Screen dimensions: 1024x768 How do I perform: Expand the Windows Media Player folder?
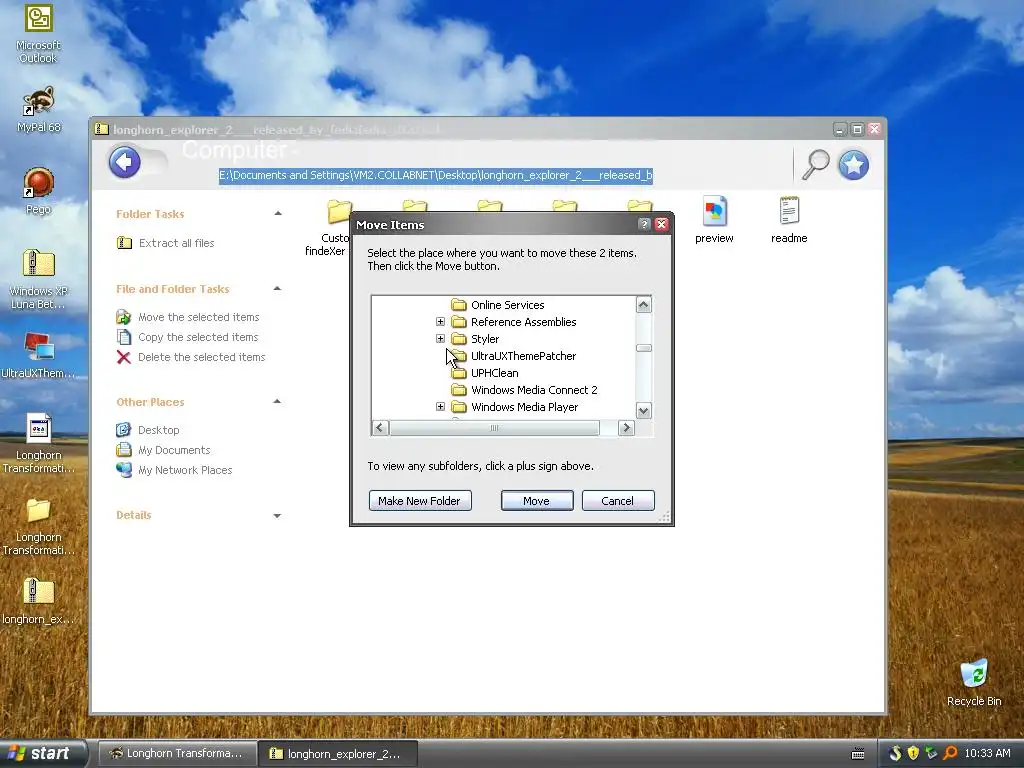click(x=440, y=407)
